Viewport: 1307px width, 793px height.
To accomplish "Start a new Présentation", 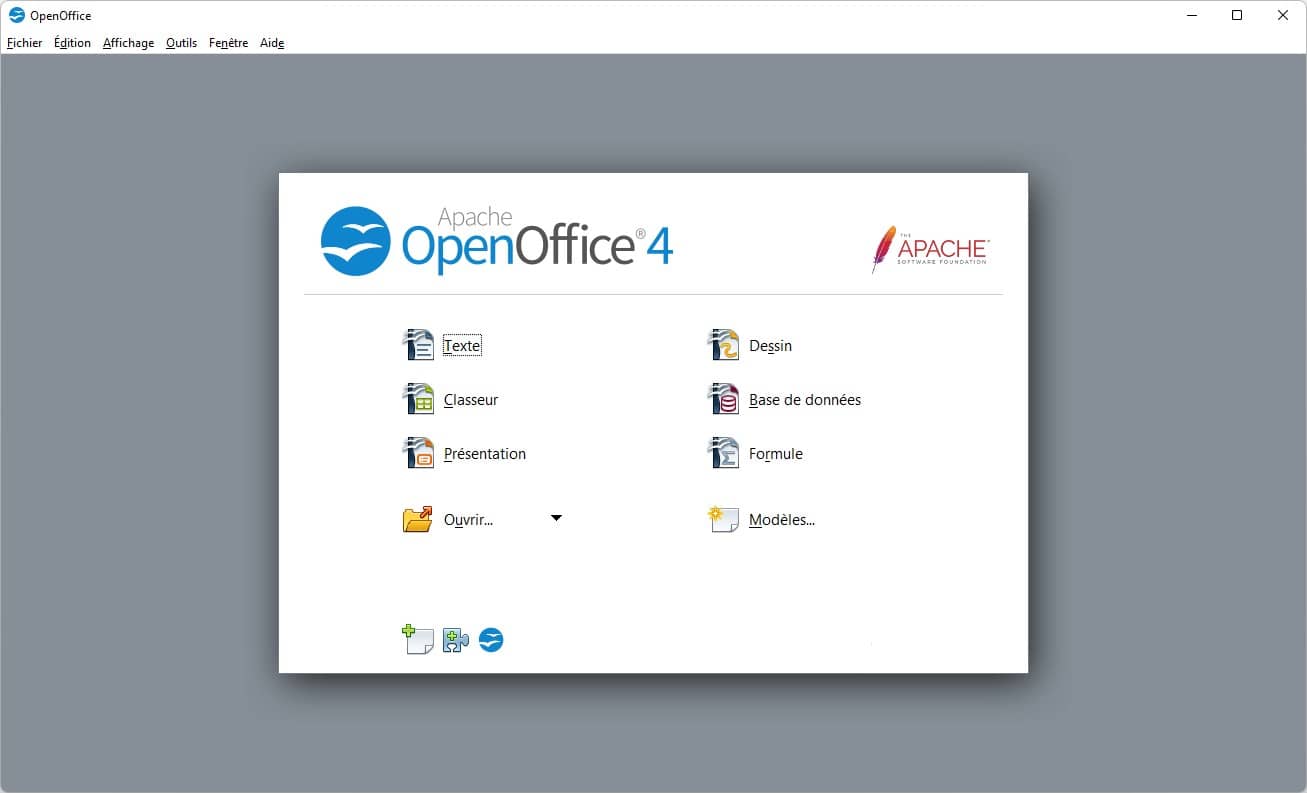I will tap(485, 454).
